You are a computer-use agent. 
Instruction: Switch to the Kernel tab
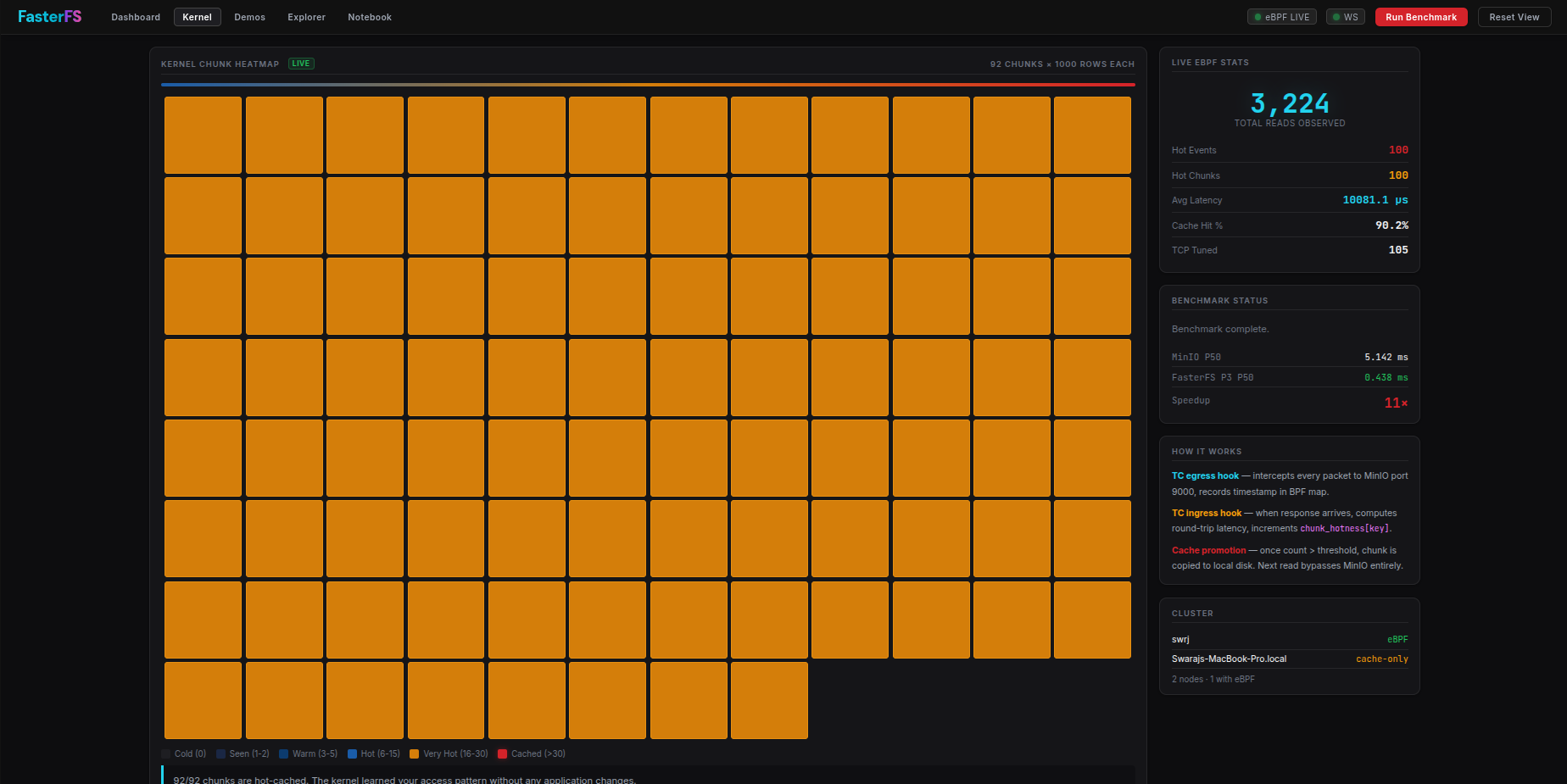coord(197,17)
